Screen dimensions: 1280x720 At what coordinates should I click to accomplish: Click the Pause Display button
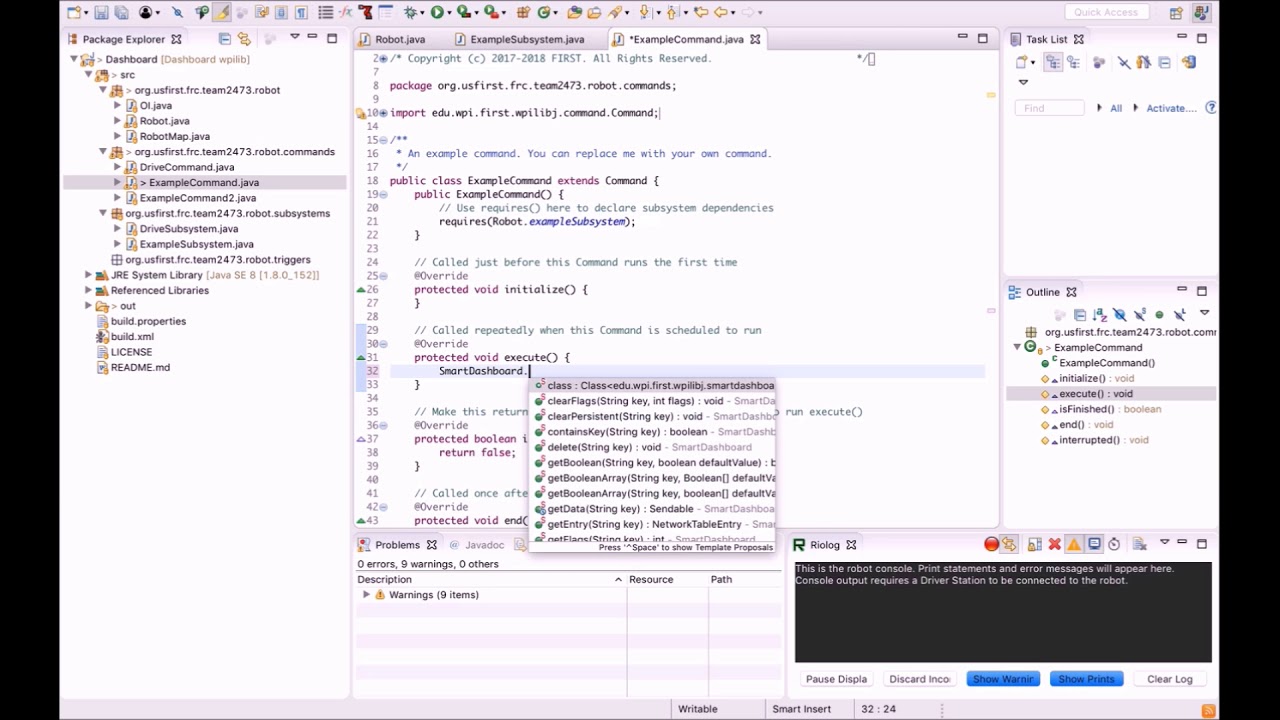pos(837,679)
